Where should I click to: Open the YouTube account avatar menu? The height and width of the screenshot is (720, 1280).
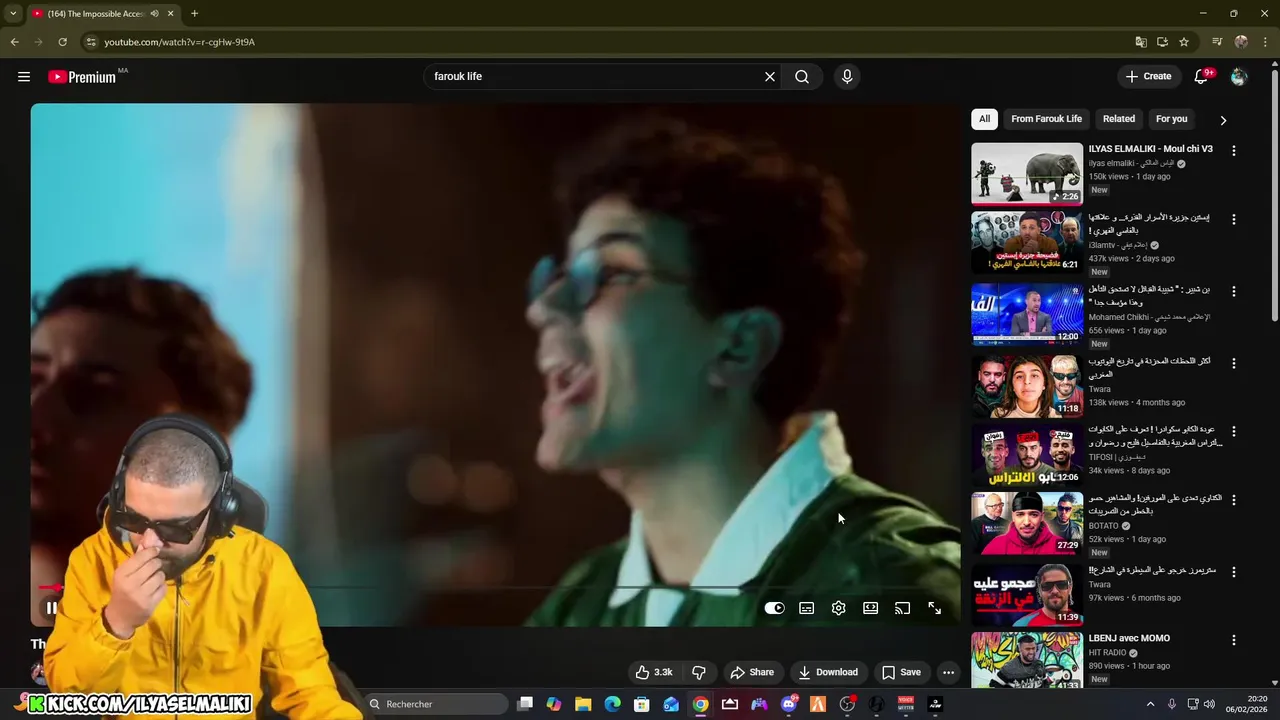(1239, 77)
